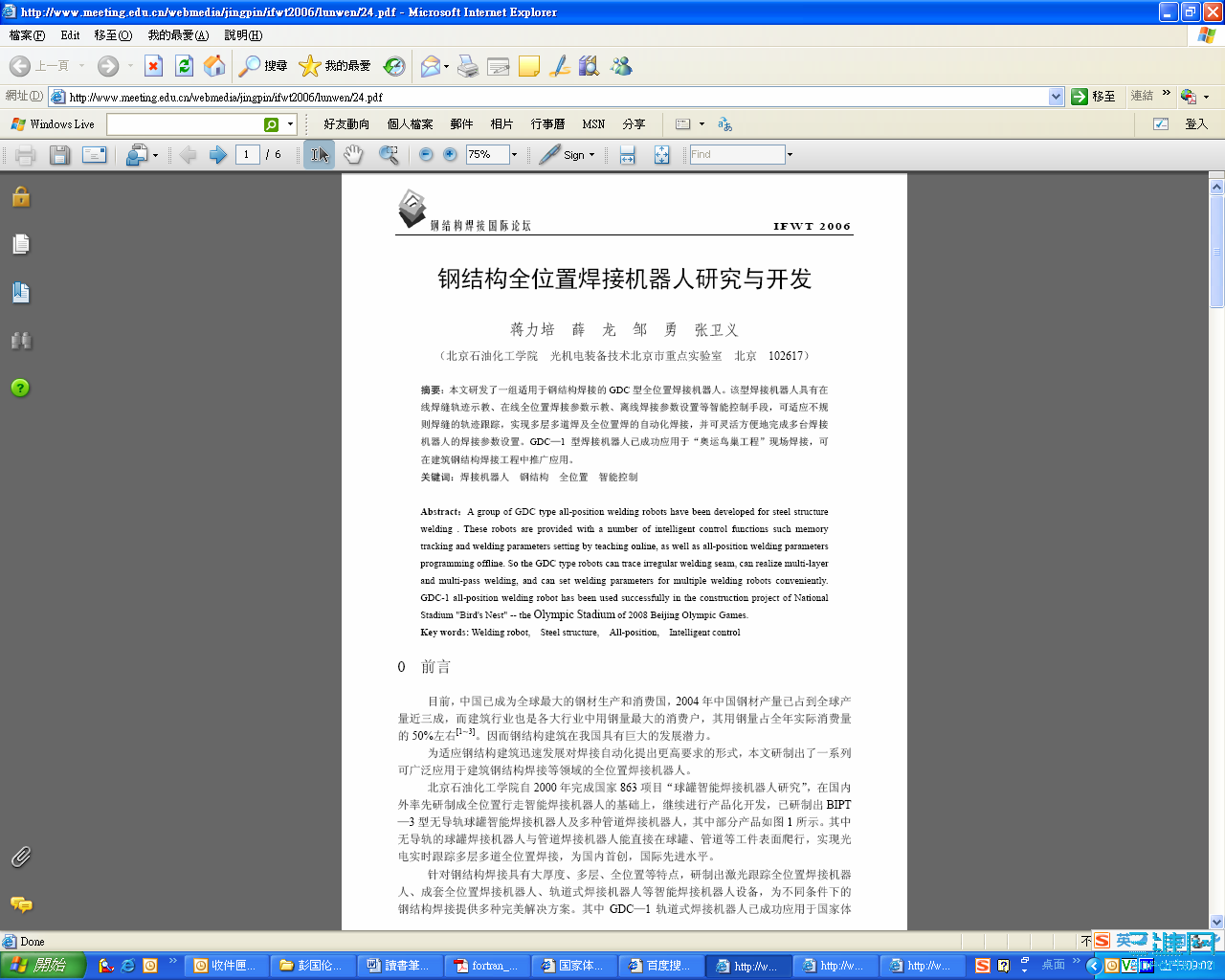Click the IE Stop loading icon
This screenshot has height=980, width=1225.
tap(153, 65)
